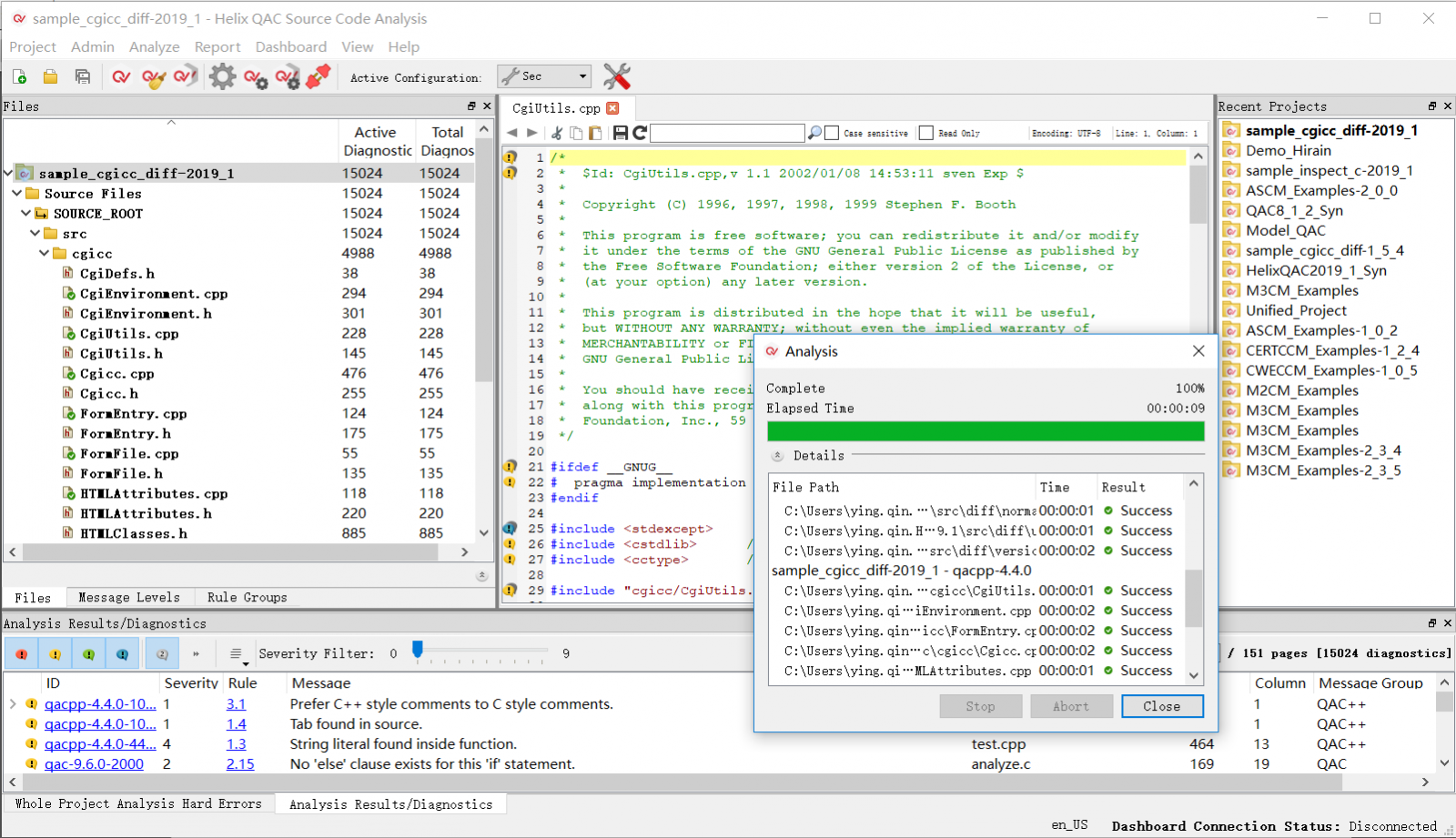
Task: Open the Active Configuration Sec dropdown
Action: 544,76
